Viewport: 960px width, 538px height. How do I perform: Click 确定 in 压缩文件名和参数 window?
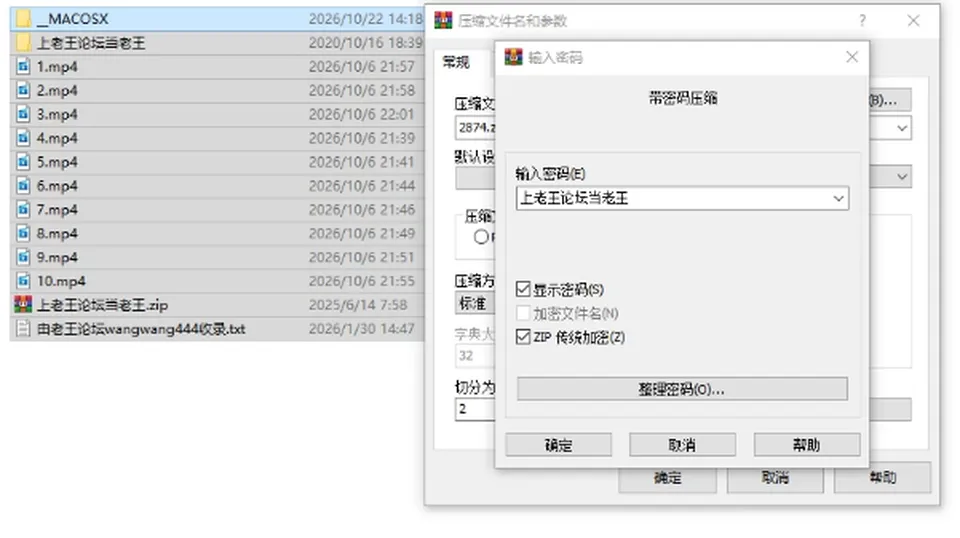pyautogui.click(x=667, y=477)
